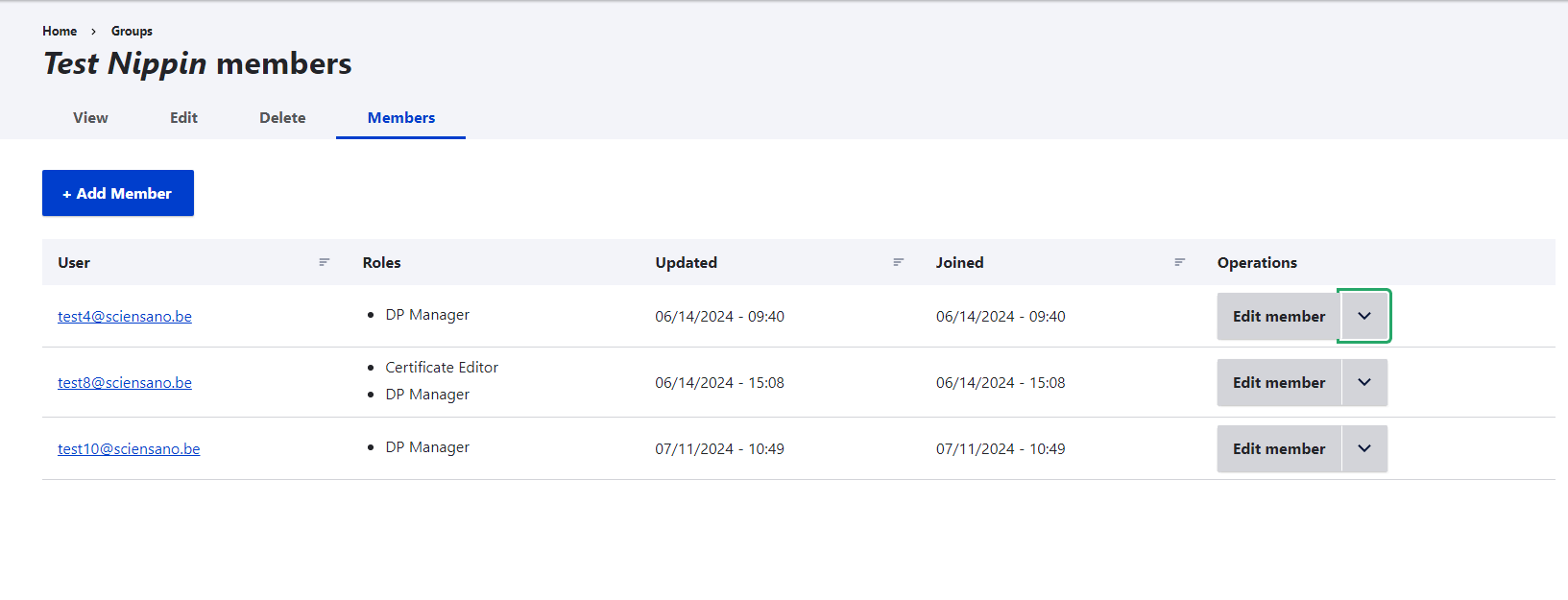
Task: Sort table by the User column icon
Action: pyautogui.click(x=325, y=262)
